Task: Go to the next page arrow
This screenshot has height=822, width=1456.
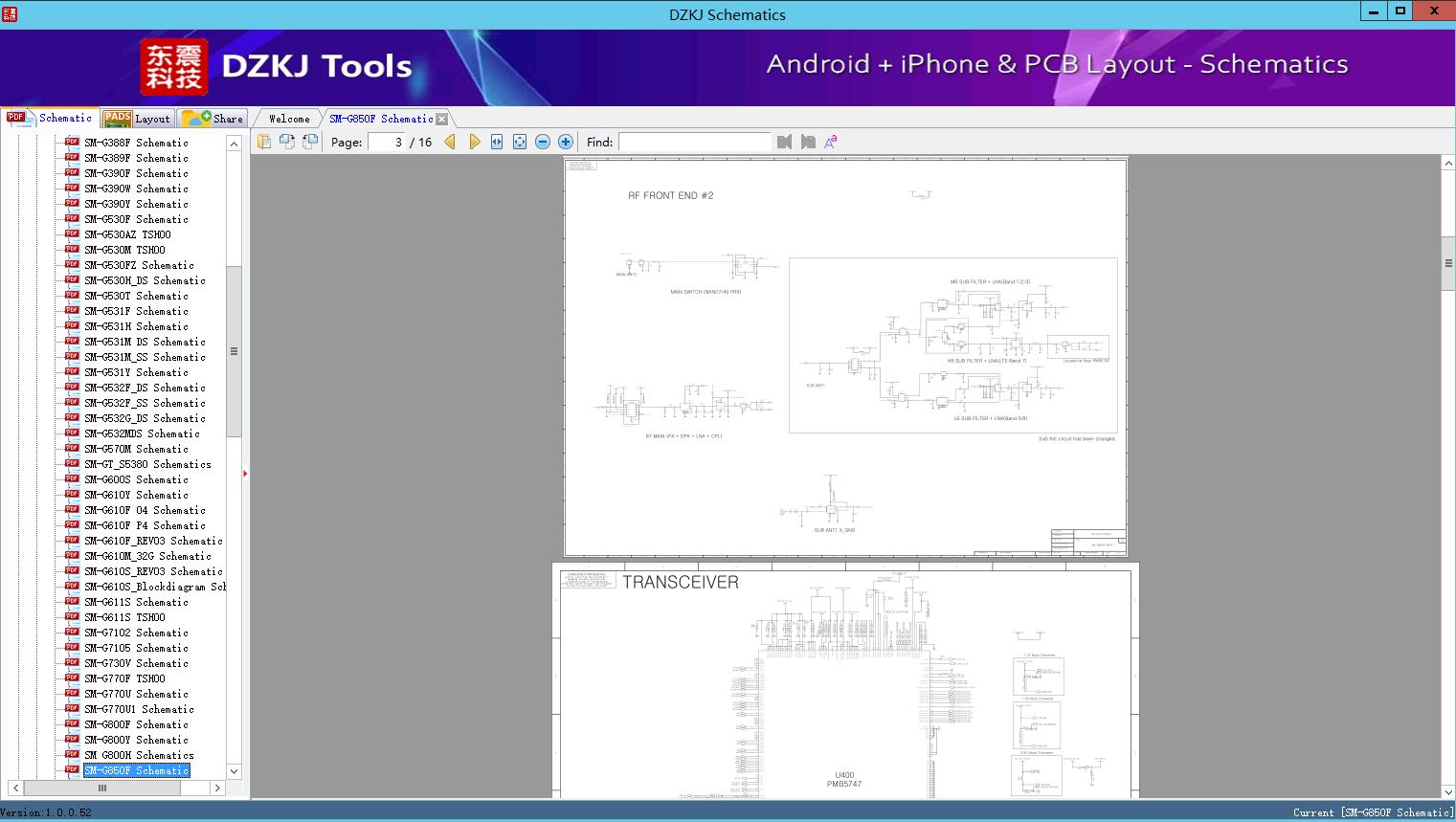Action: point(474,142)
